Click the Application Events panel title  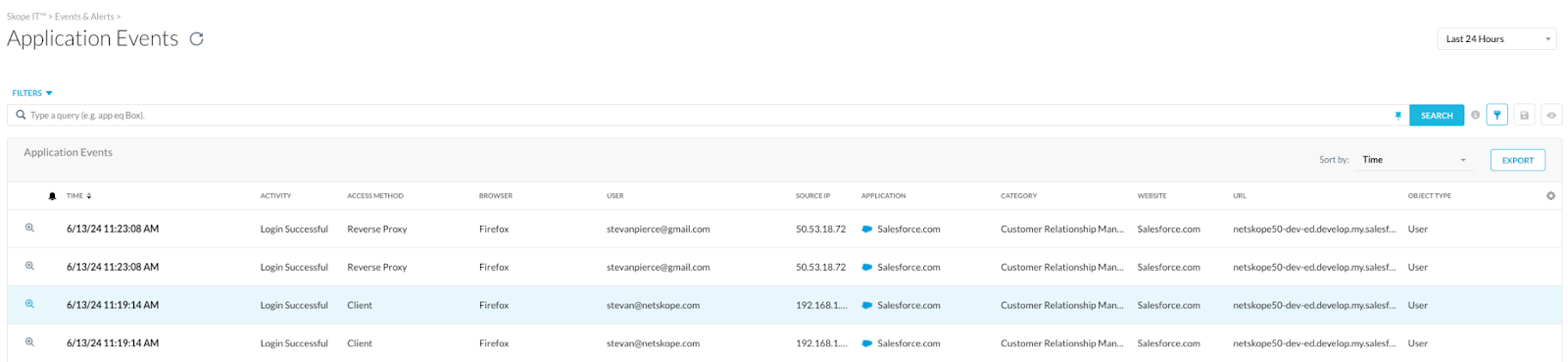(68, 152)
